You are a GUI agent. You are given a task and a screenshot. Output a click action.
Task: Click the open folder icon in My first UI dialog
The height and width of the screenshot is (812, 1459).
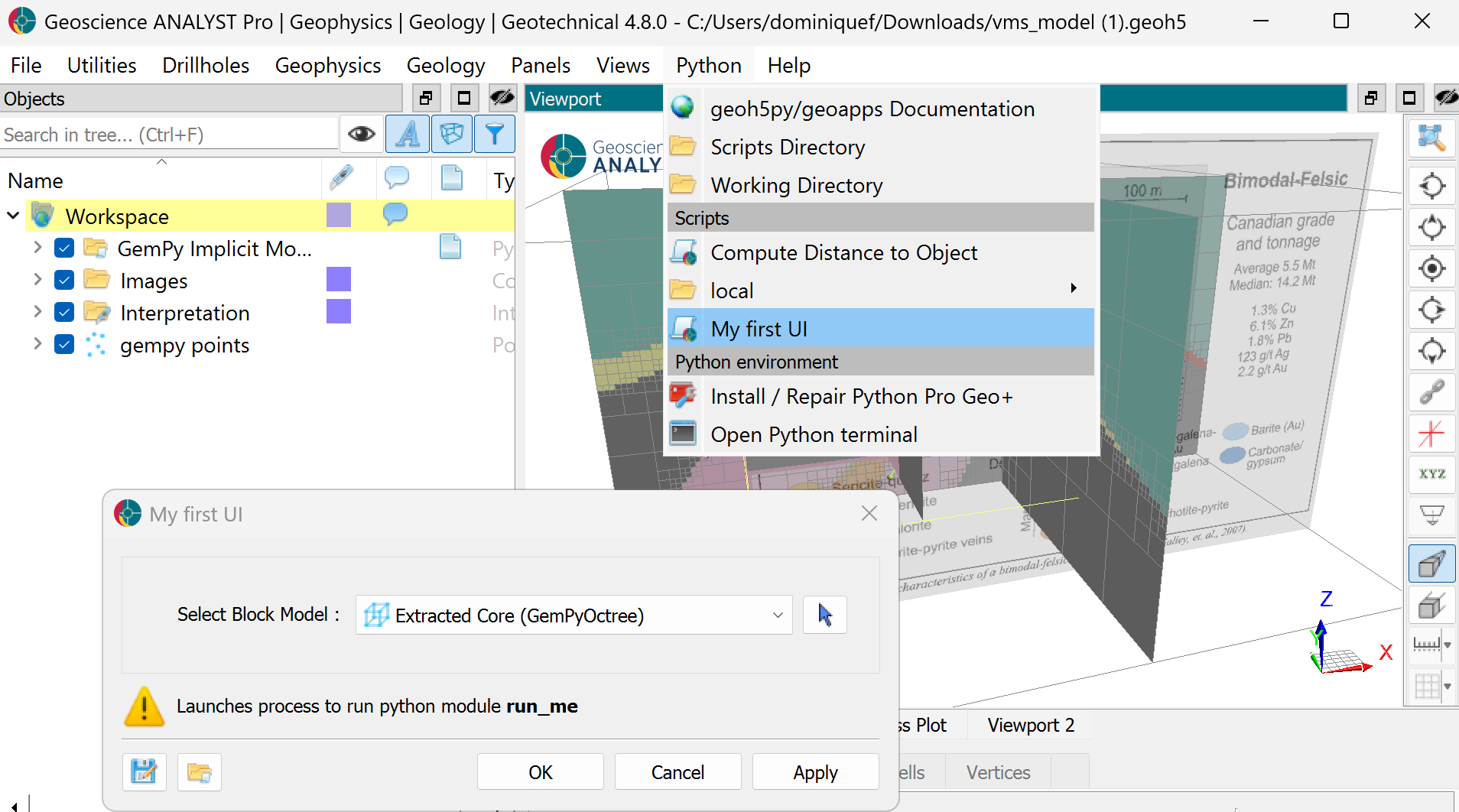point(200,771)
